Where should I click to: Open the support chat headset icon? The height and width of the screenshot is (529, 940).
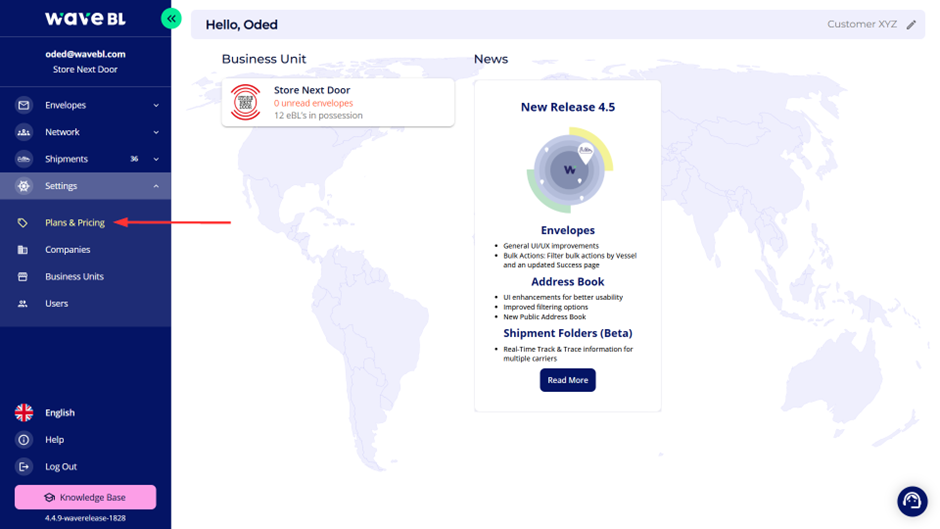click(912, 501)
